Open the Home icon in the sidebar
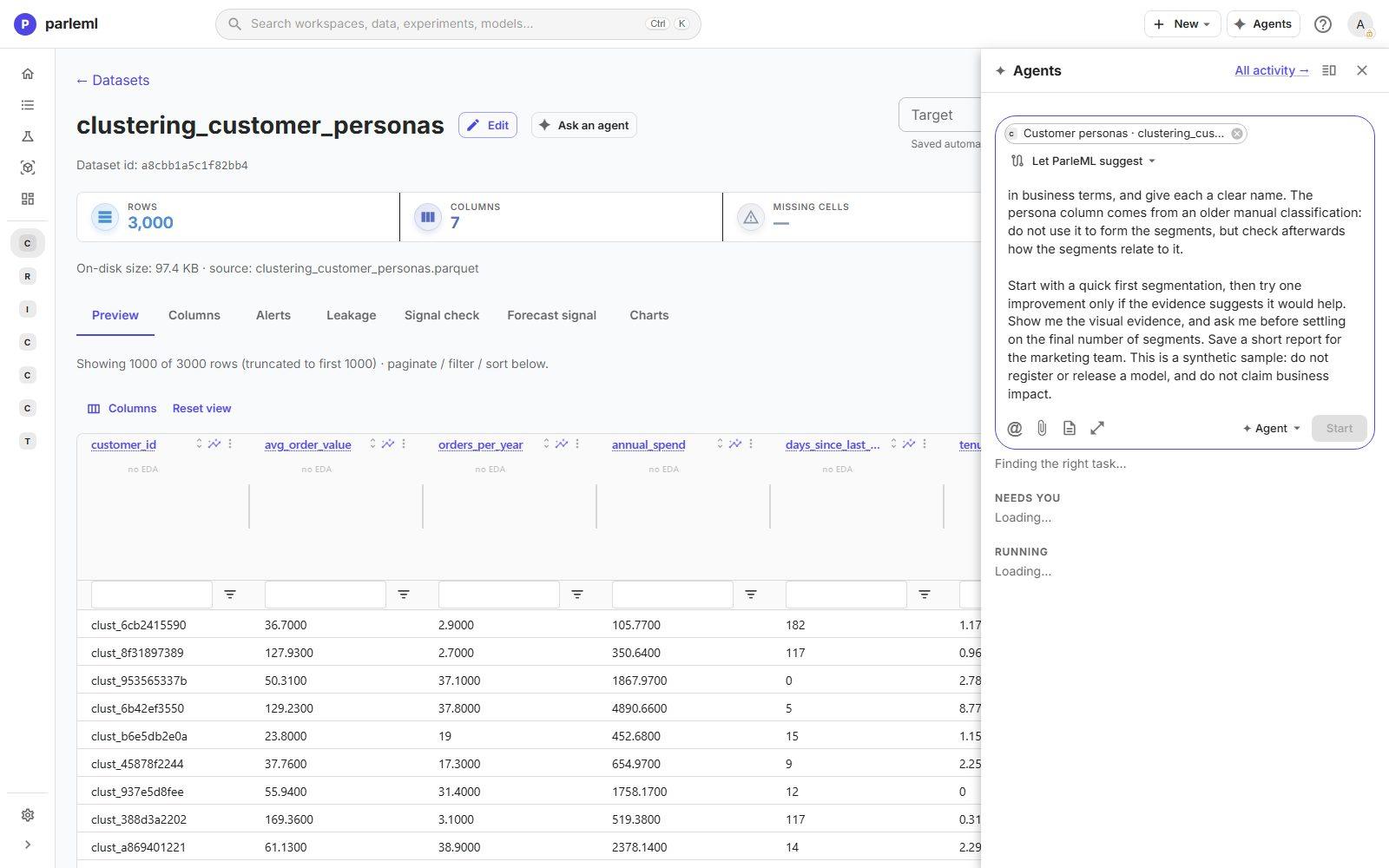1389x868 pixels. pyautogui.click(x=28, y=74)
